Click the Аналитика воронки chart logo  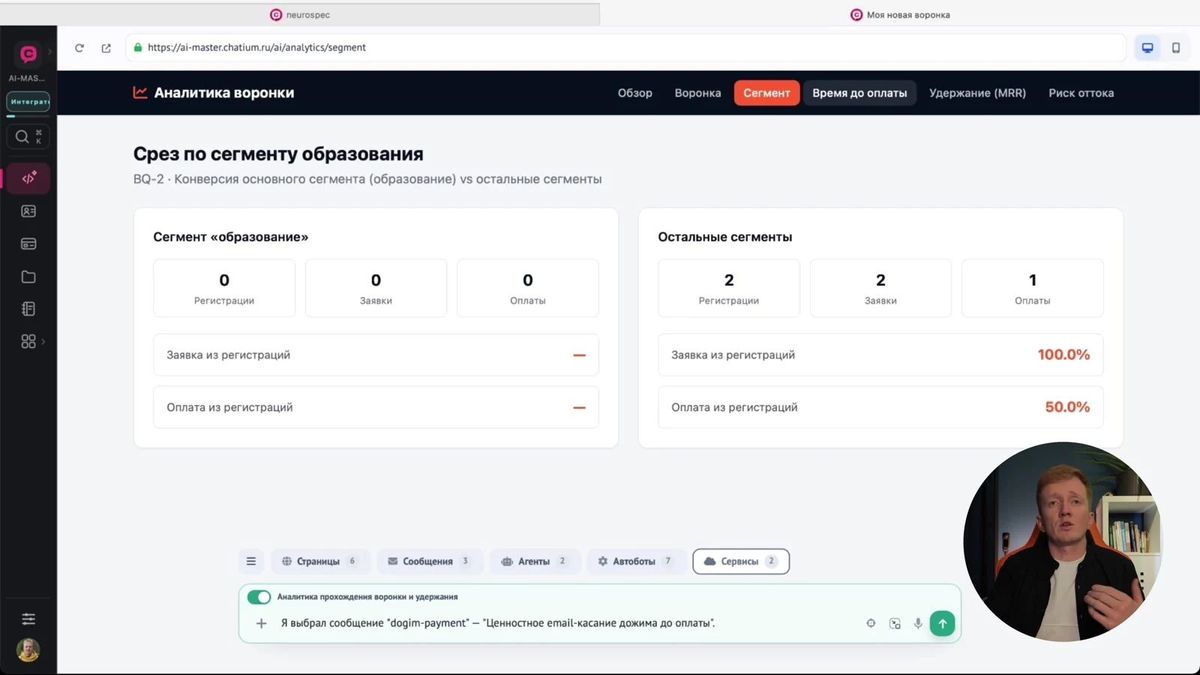pyautogui.click(x=140, y=93)
